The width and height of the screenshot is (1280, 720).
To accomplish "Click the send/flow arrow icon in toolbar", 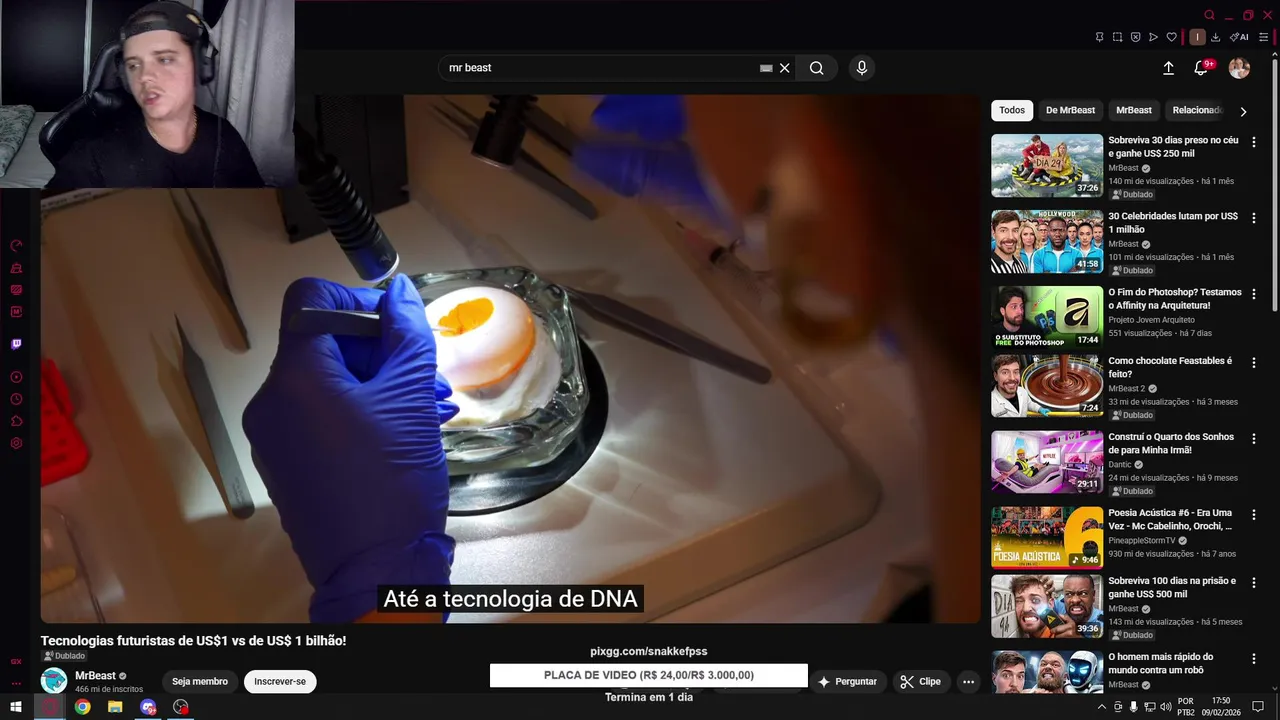I will coord(1153,37).
